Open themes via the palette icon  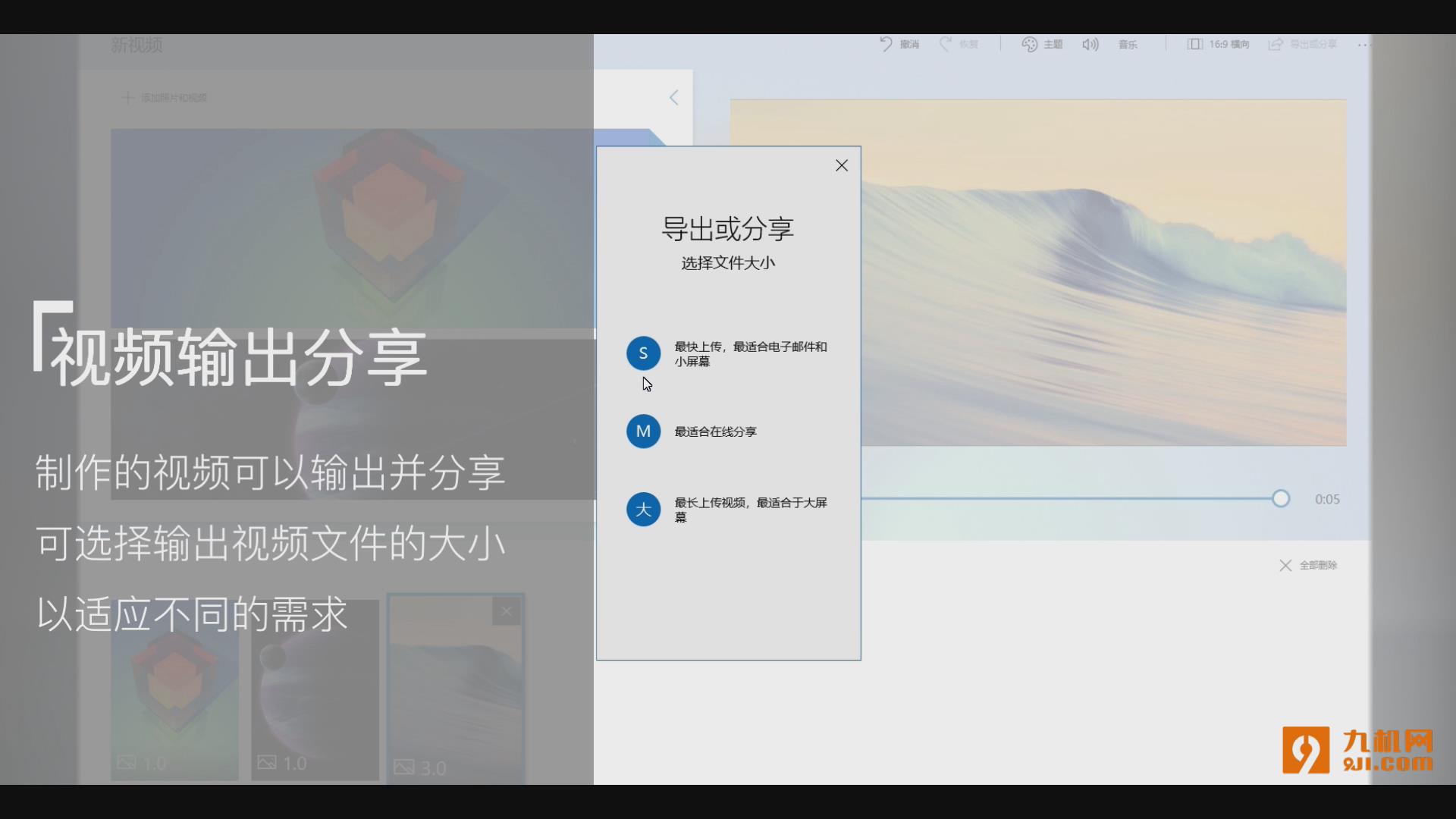point(1029,44)
